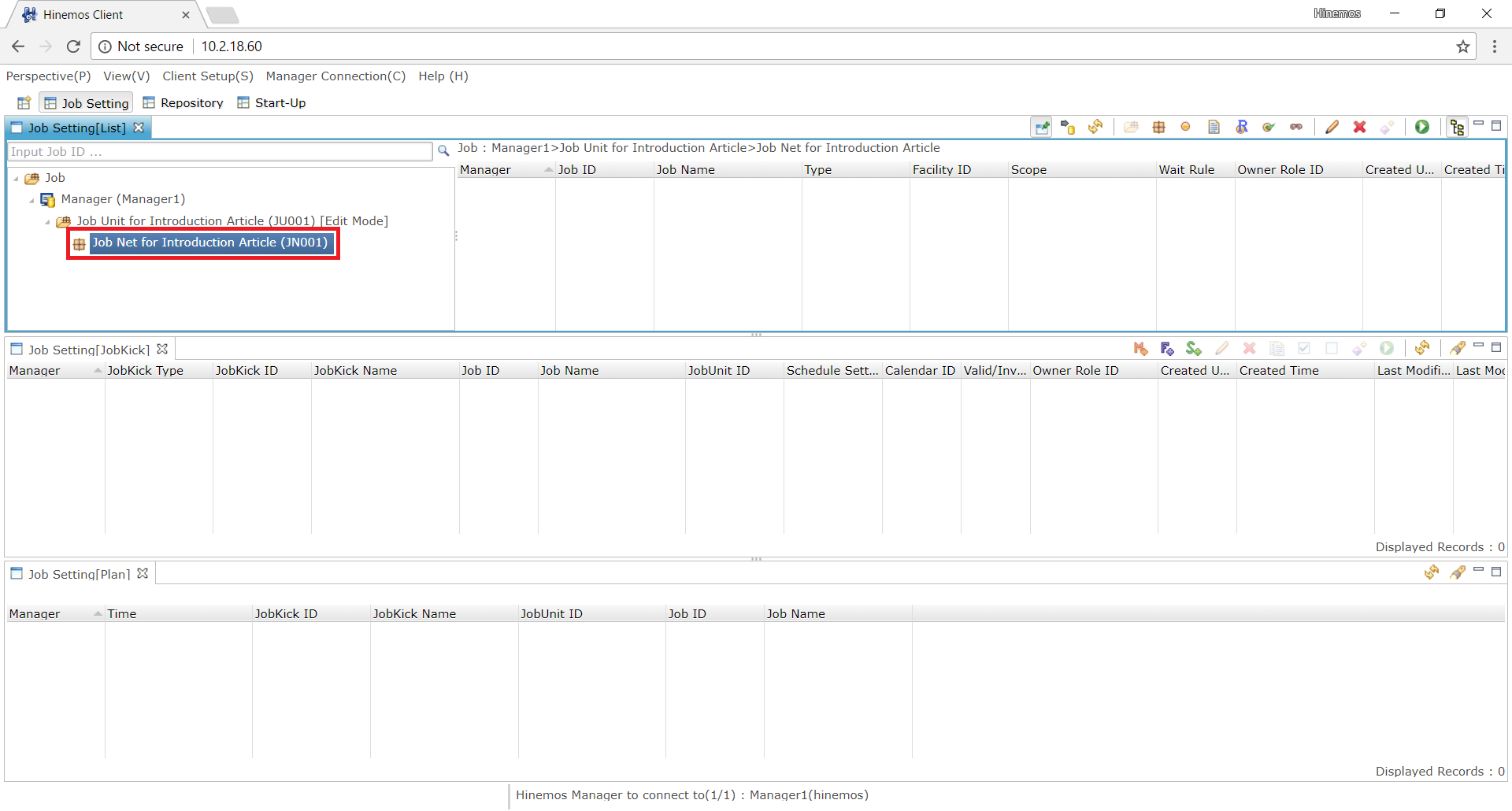
Task: Sort JobKick list by Calendar ID column
Action: 921,370
